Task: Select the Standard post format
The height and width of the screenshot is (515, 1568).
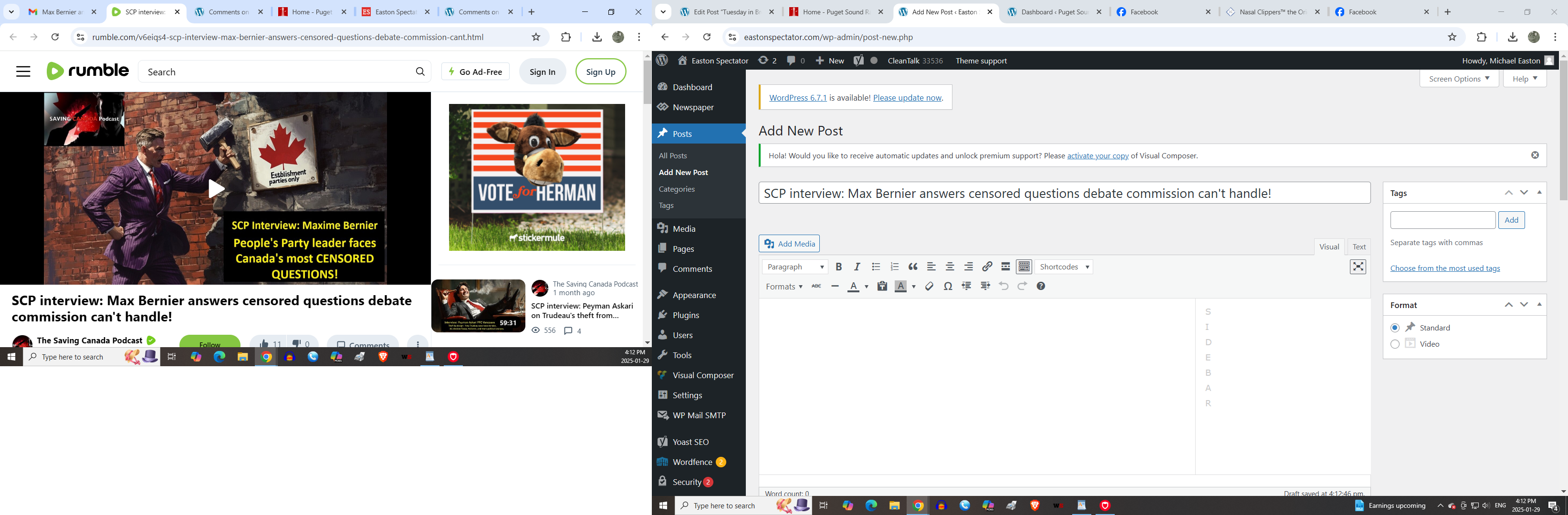Action: click(x=1395, y=328)
